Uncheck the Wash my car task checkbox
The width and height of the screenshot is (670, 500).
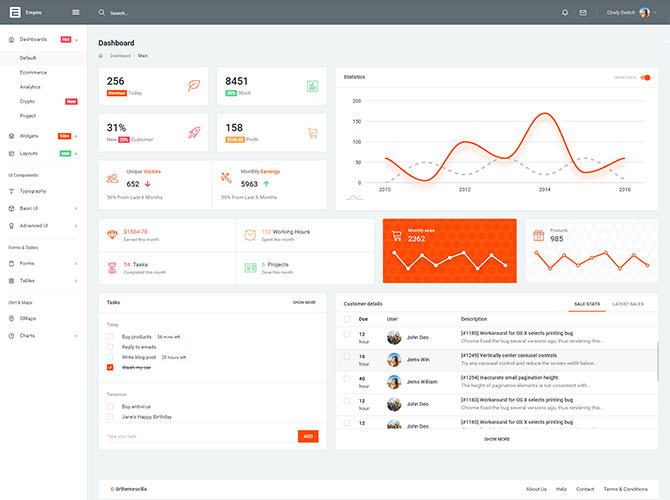[x=110, y=368]
